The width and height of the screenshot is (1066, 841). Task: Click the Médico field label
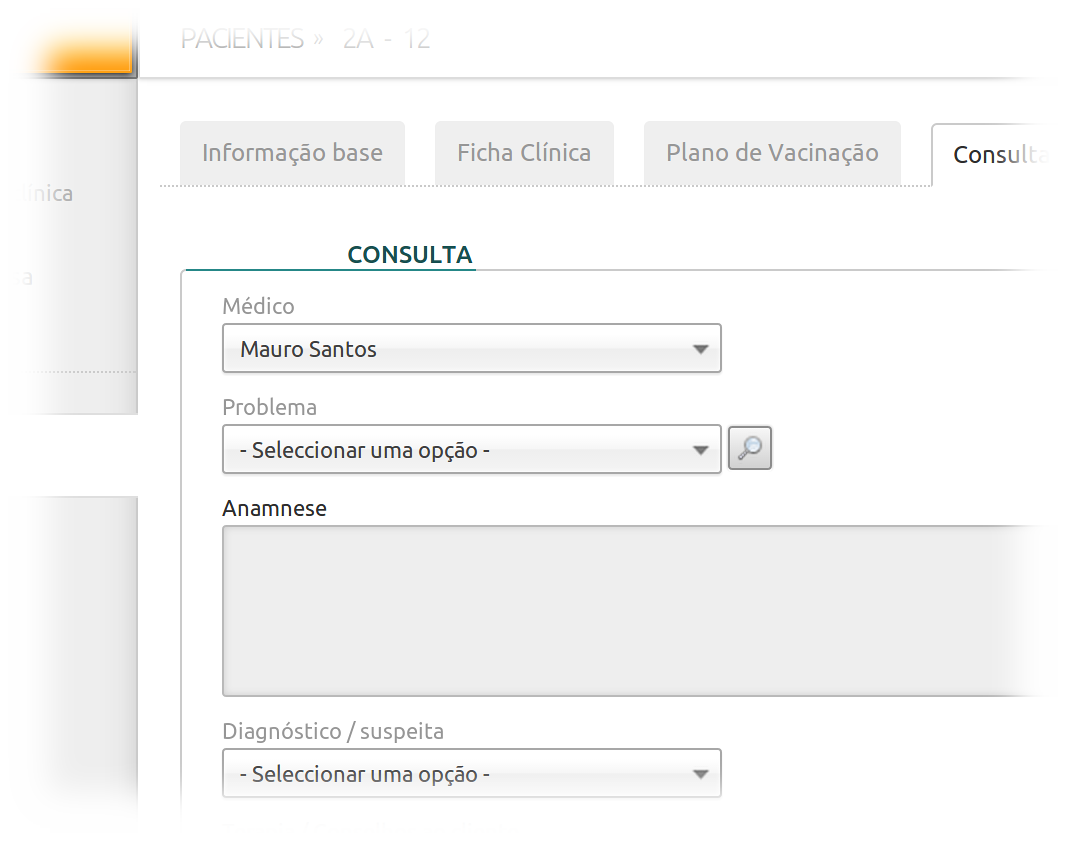258,306
